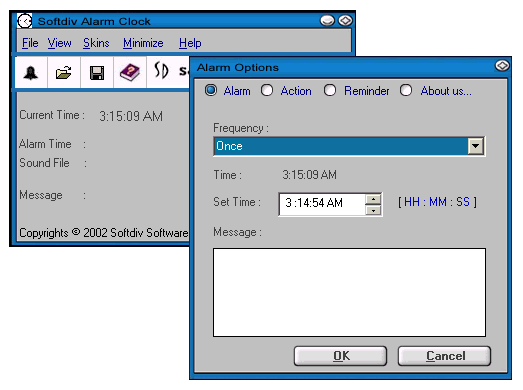Click the Alarm Time label in main window
Viewport: 523px width, 390px height.
coord(45,144)
